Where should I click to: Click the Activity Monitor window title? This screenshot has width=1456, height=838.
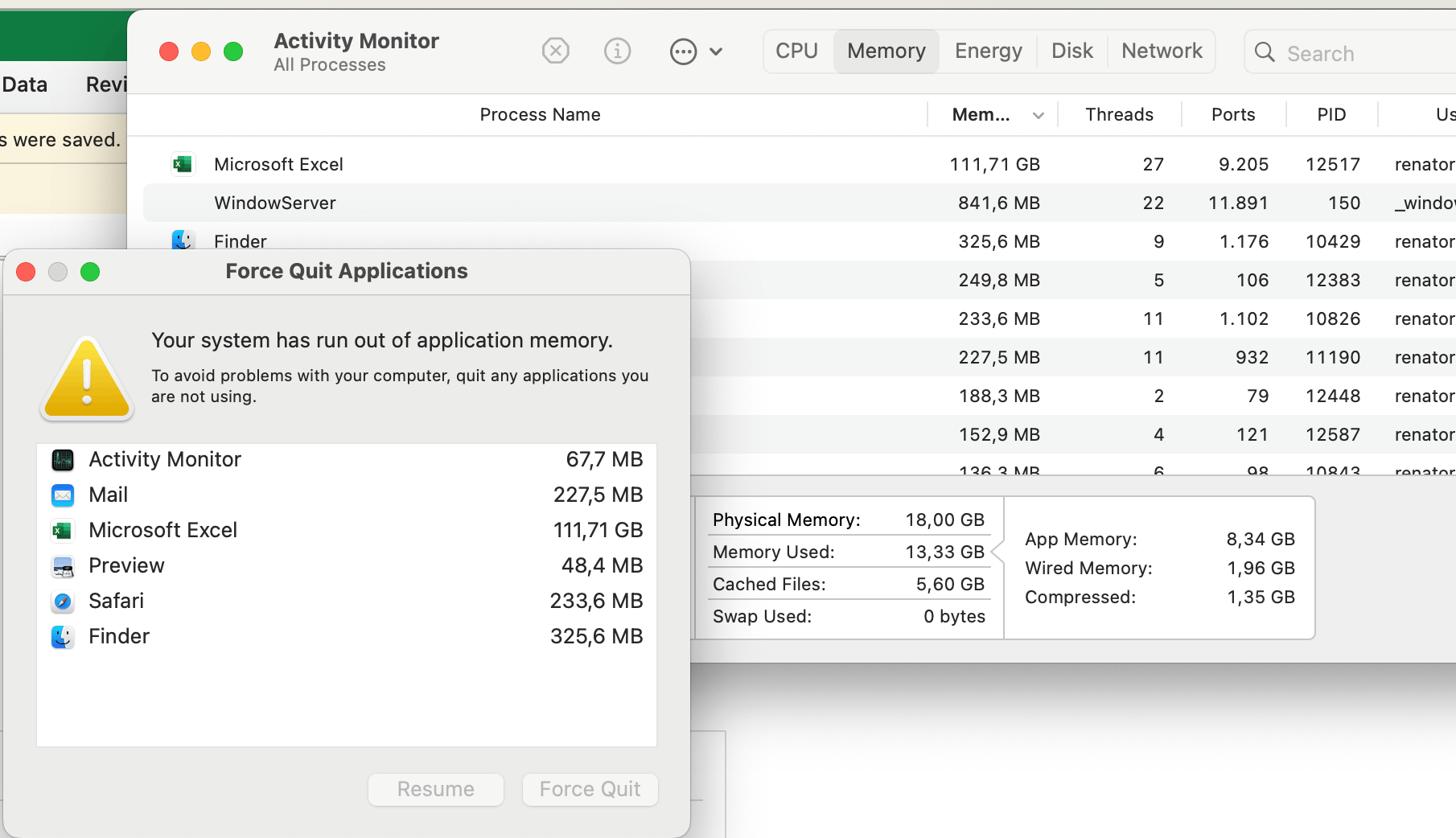click(356, 41)
